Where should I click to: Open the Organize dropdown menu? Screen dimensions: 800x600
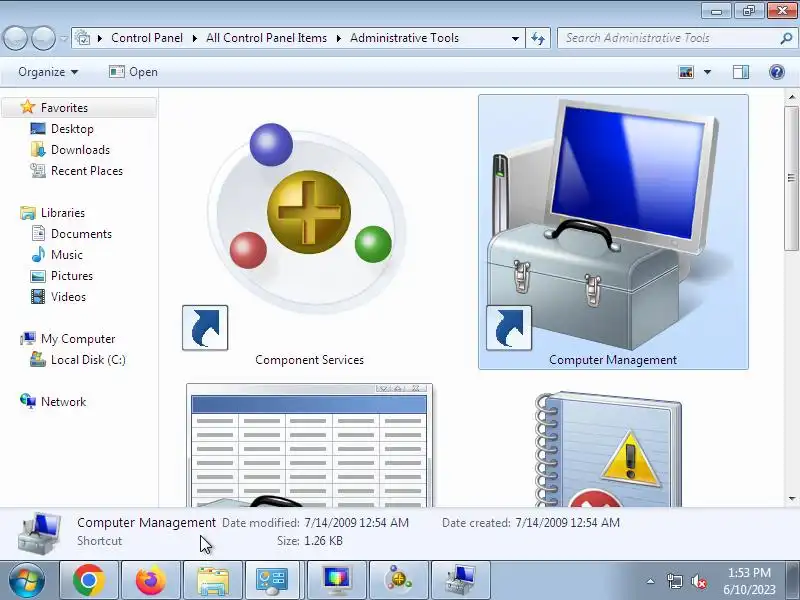point(48,72)
